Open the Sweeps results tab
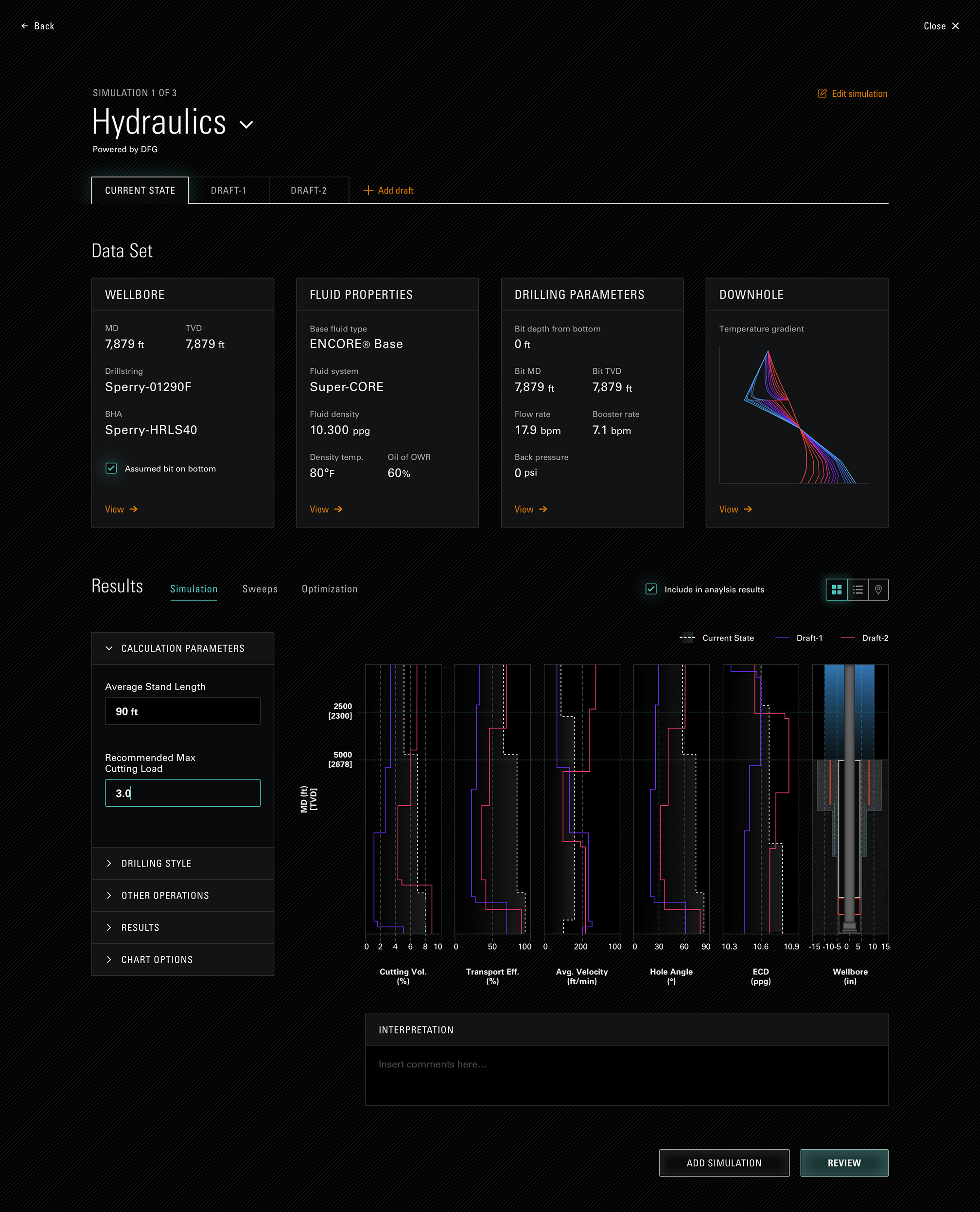Viewport: 980px width, 1212px height. pyautogui.click(x=260, y=589)
